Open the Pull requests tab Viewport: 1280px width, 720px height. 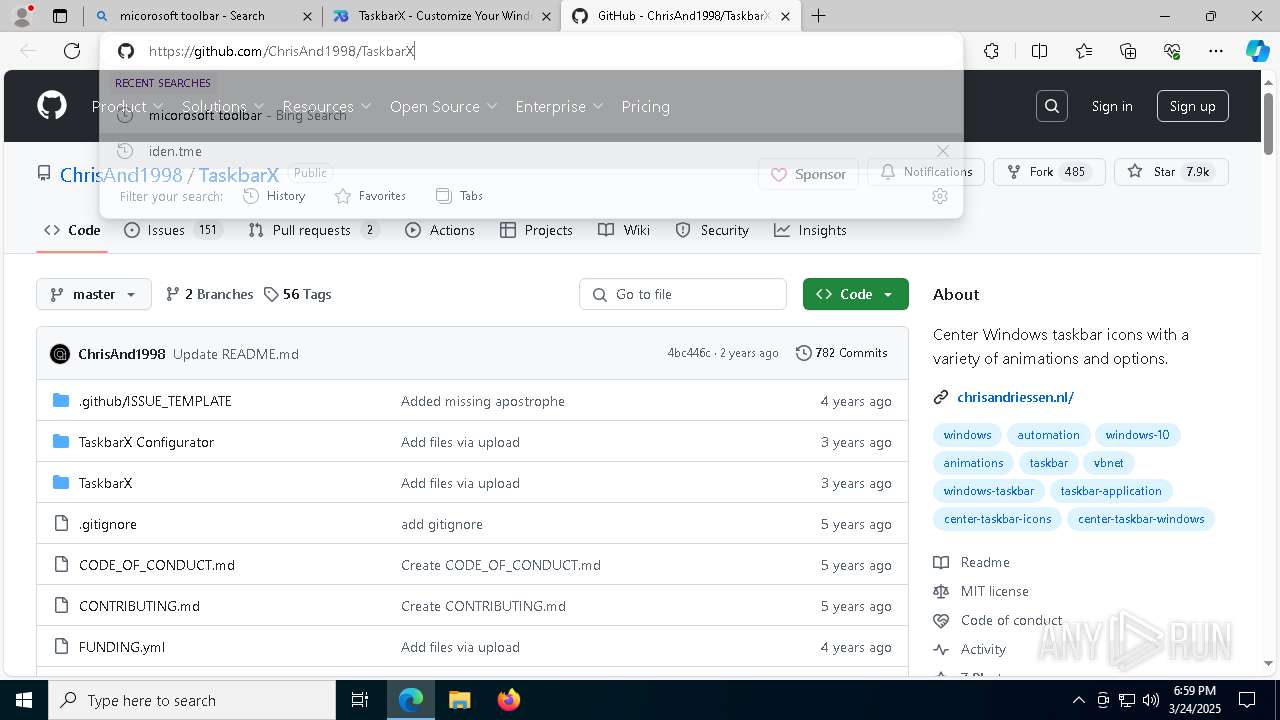314,230
